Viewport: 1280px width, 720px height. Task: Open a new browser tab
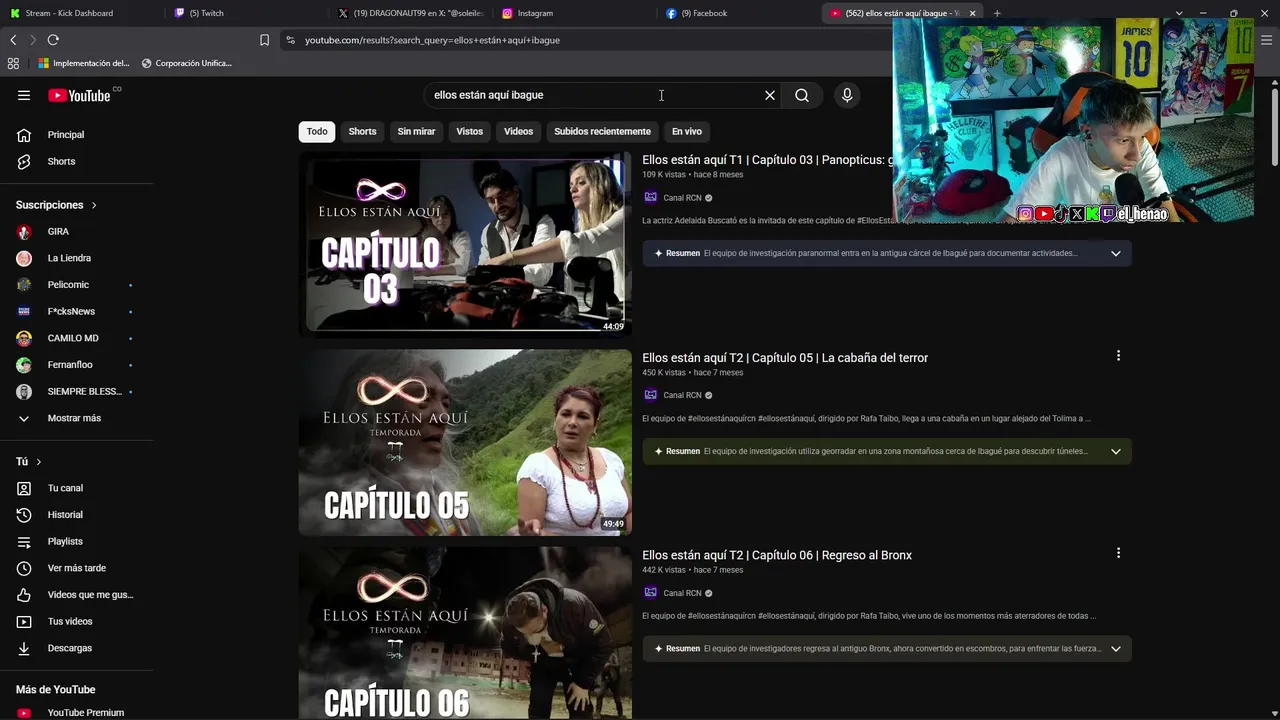997,13
